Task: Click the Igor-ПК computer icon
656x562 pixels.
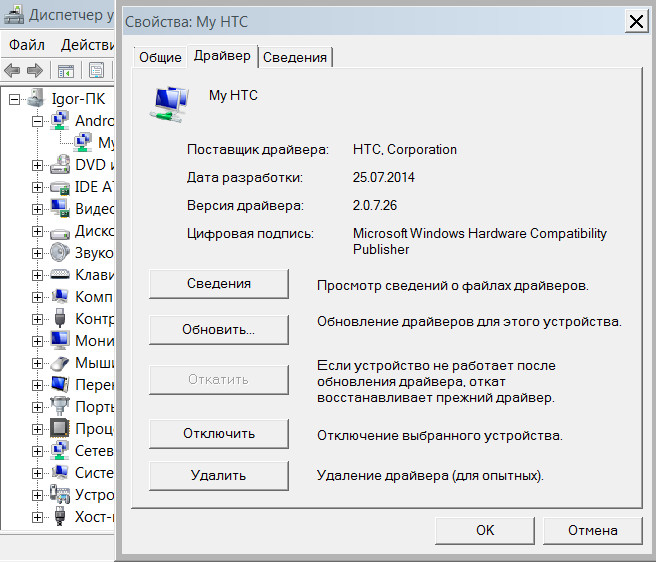Action: click(37, 99)
